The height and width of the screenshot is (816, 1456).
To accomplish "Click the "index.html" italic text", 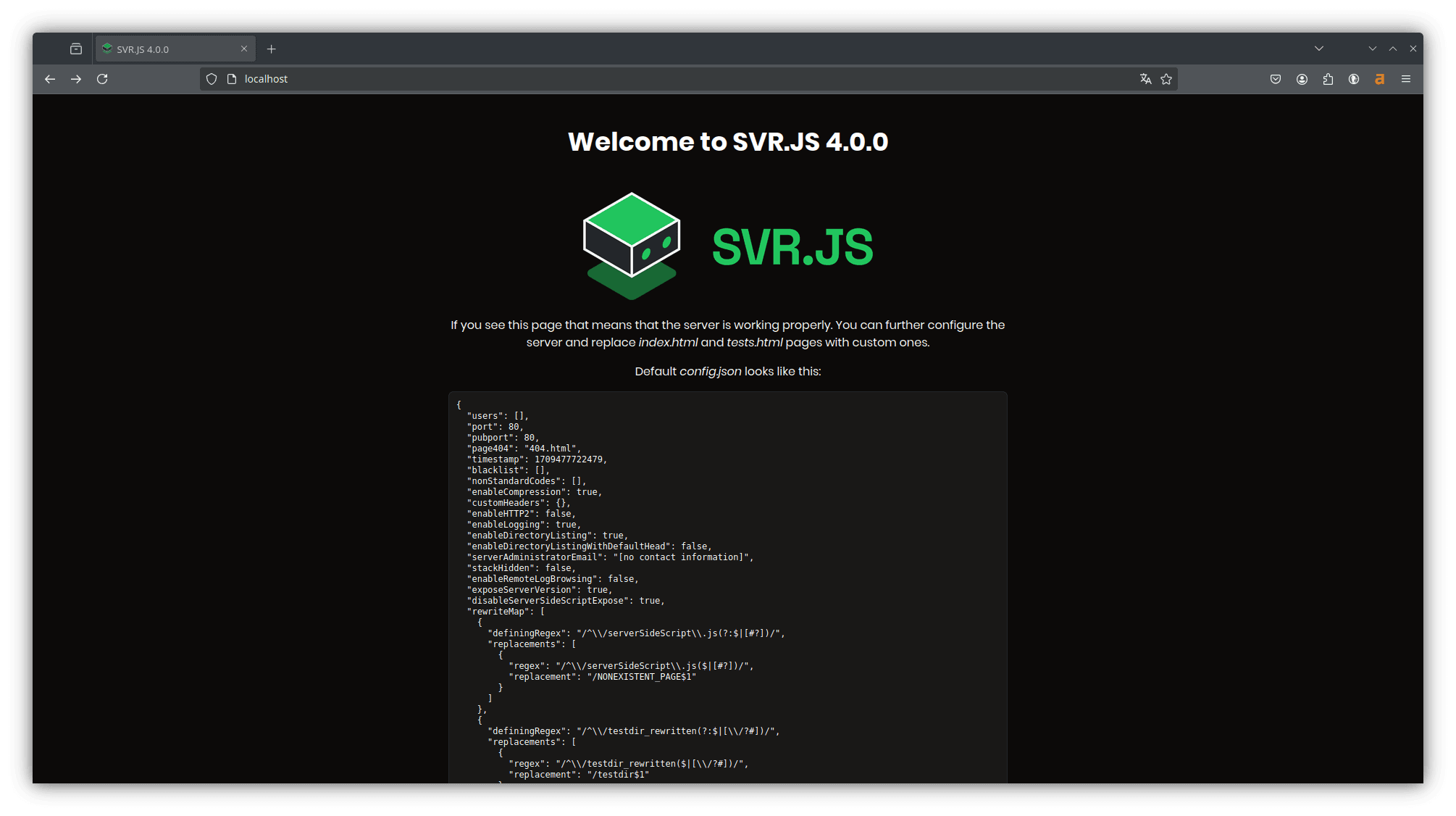I will (668, 342).
